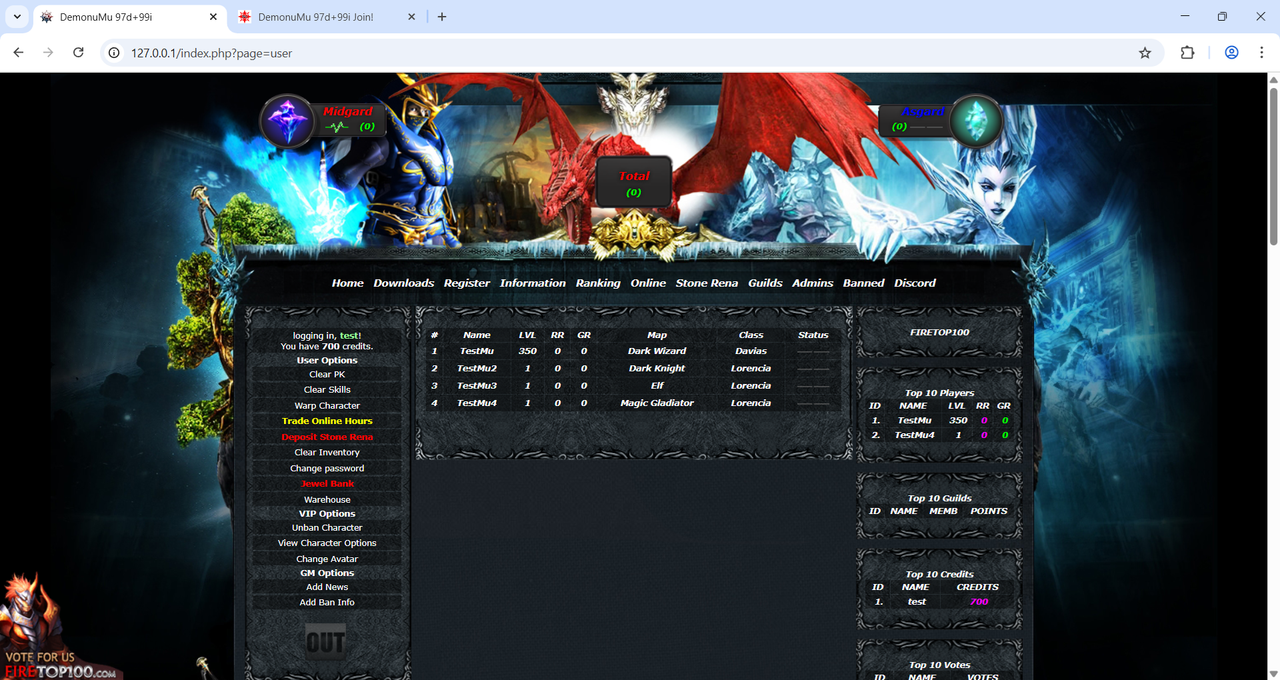Select TestMu4 in the character table
Screen dimensions: 1280x680
(477, 404)
